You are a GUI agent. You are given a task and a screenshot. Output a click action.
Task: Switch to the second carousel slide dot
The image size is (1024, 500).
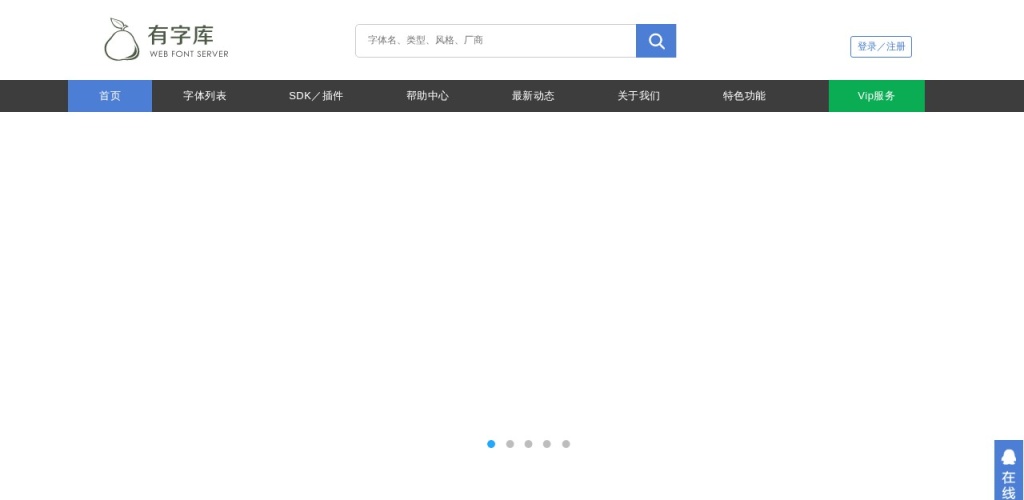510,444
